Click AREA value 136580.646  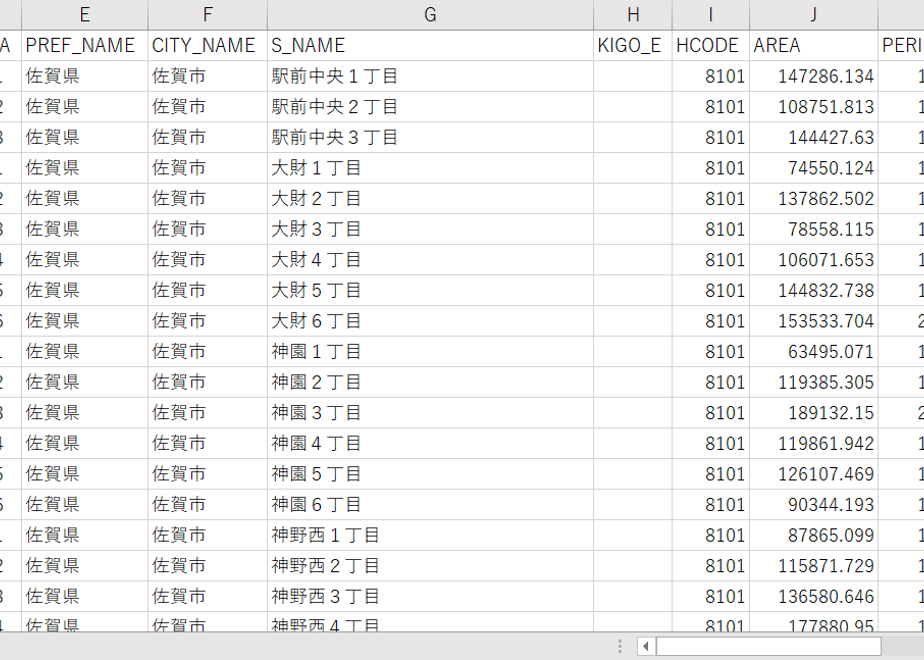coord(814,597)
